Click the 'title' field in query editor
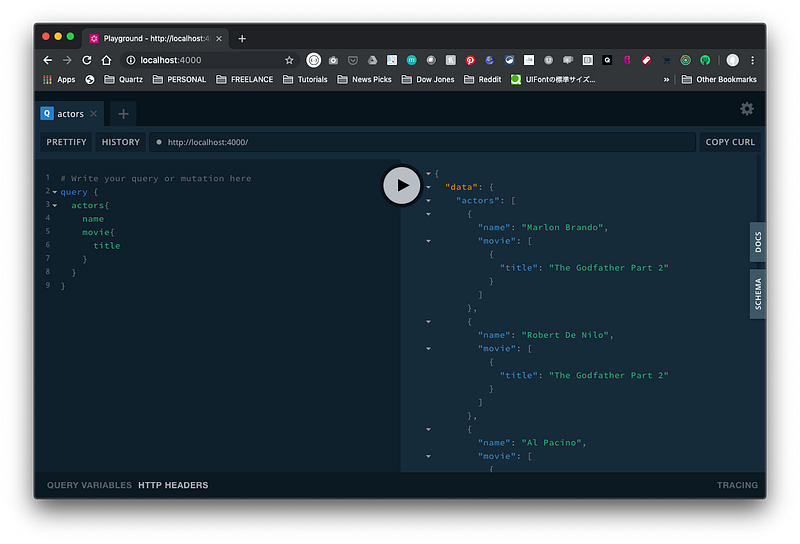The height and width of the screenshot is (544, 800). [x=107, y=246]
